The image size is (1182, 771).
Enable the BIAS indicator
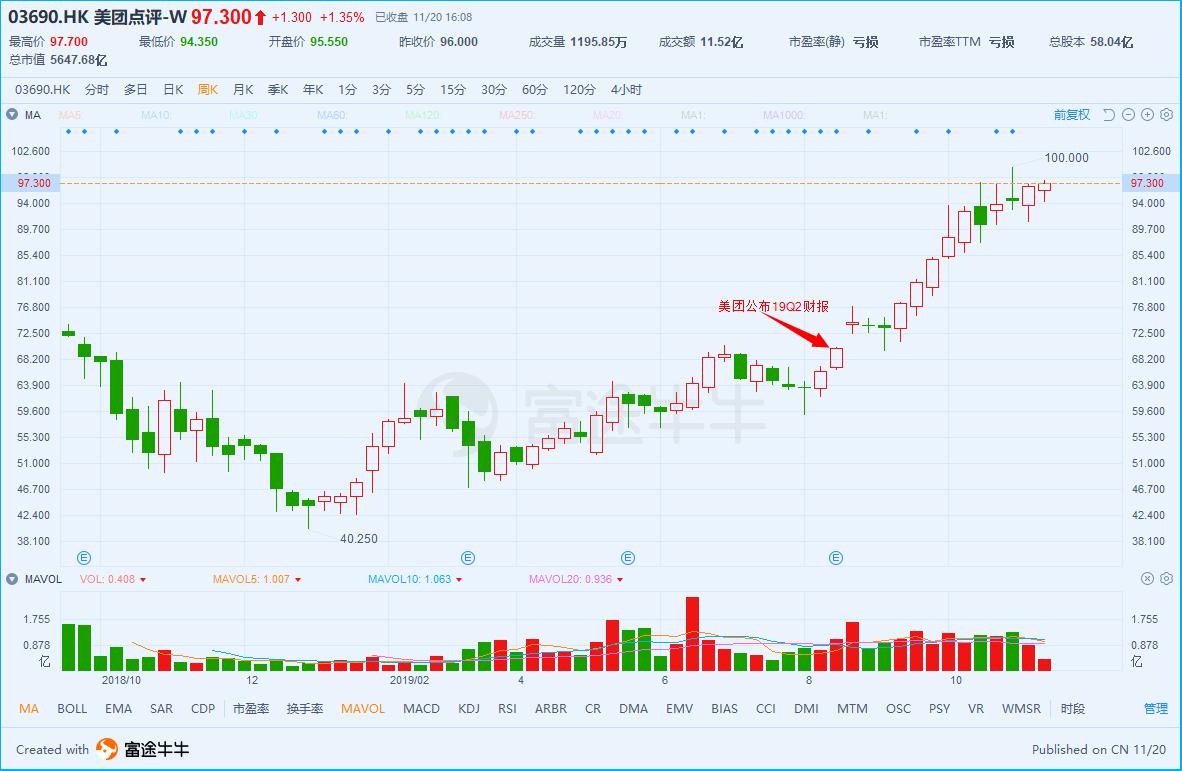(x=724, y=708)
